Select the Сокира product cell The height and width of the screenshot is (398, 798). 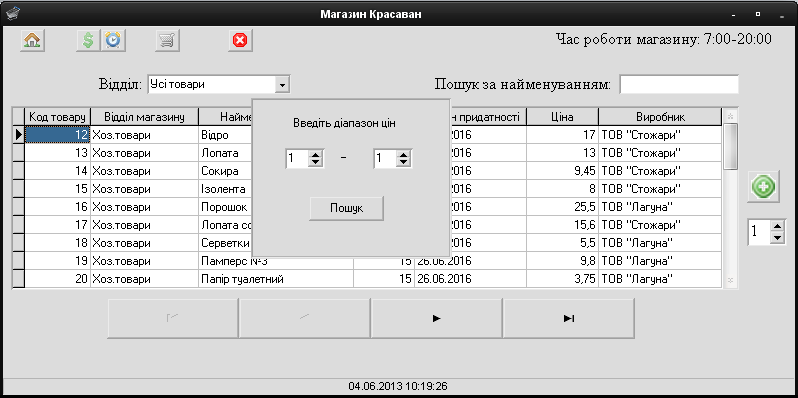coord(225,171)
